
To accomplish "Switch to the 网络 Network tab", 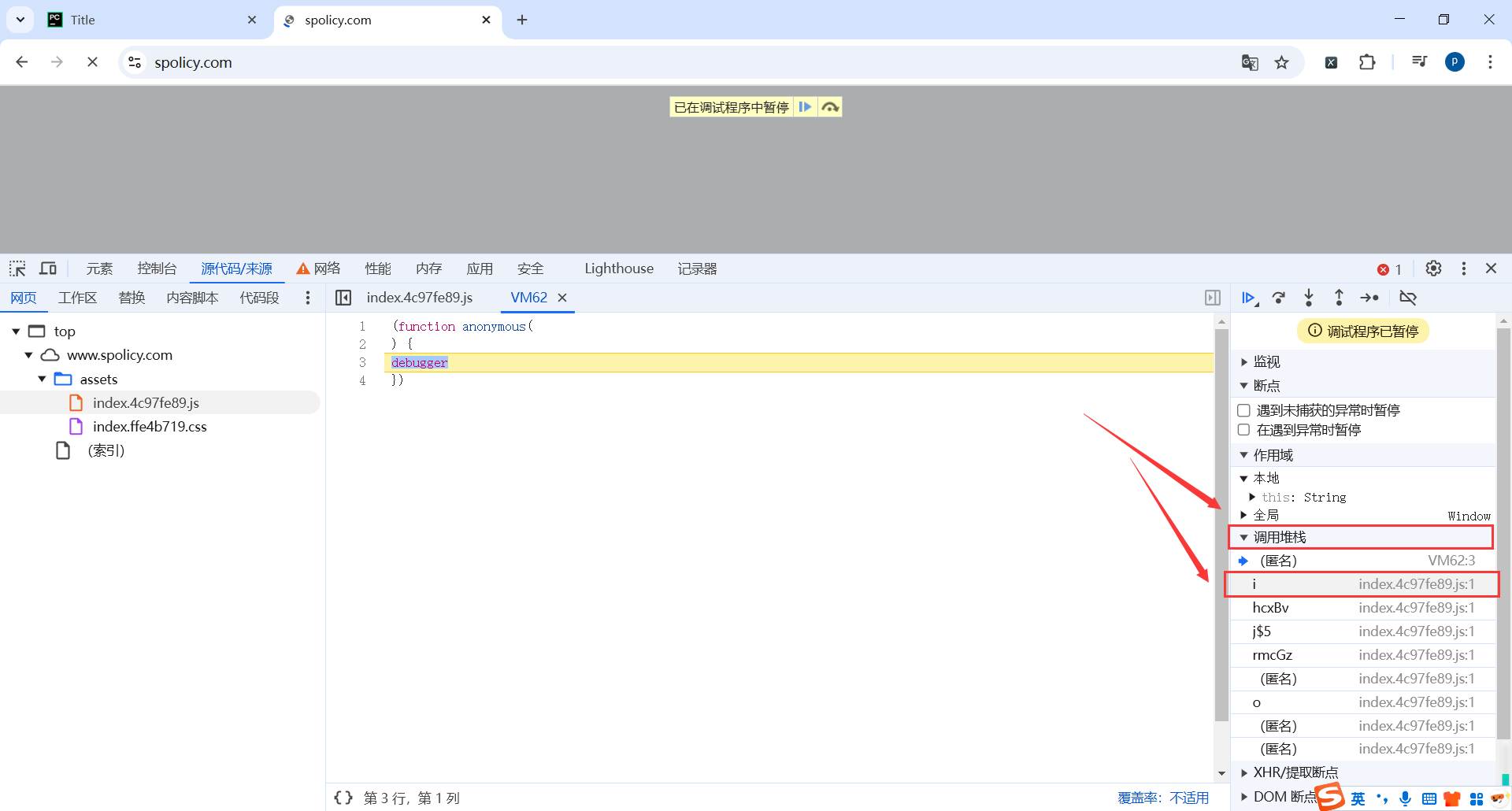I will 319,268.
